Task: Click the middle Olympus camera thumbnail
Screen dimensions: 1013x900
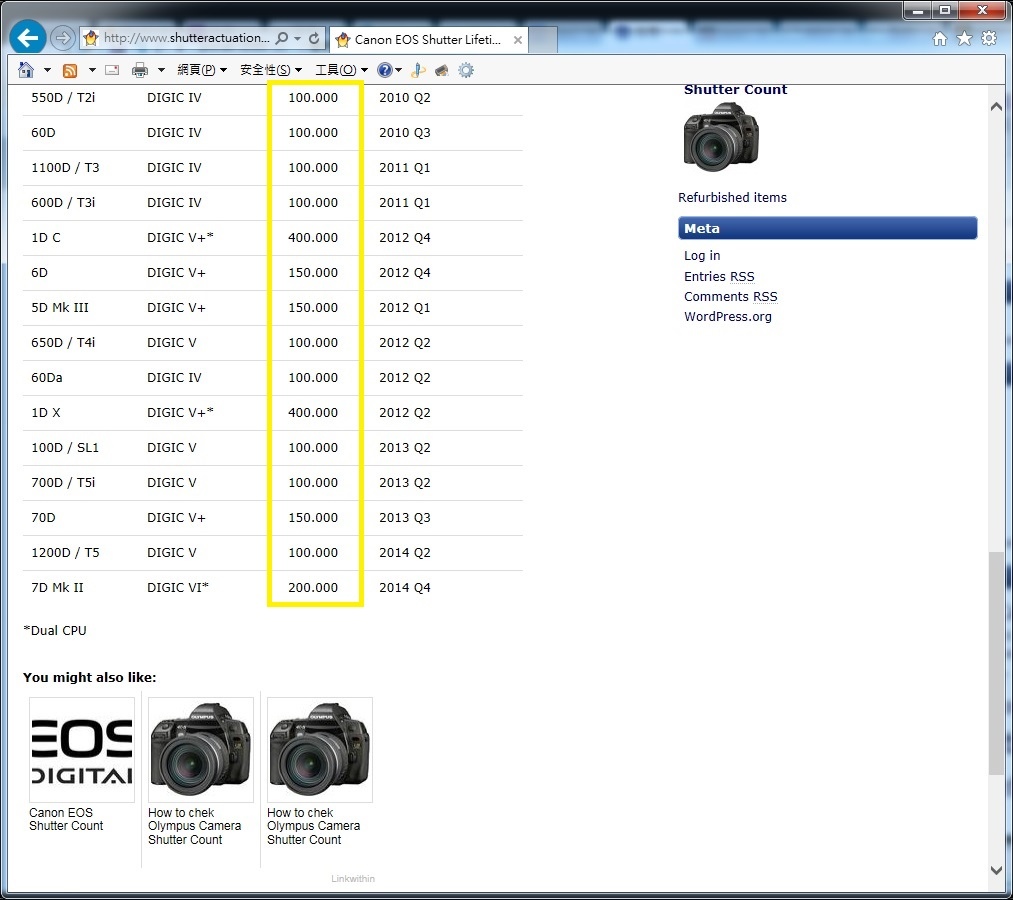Action: [x=201, y=749]
